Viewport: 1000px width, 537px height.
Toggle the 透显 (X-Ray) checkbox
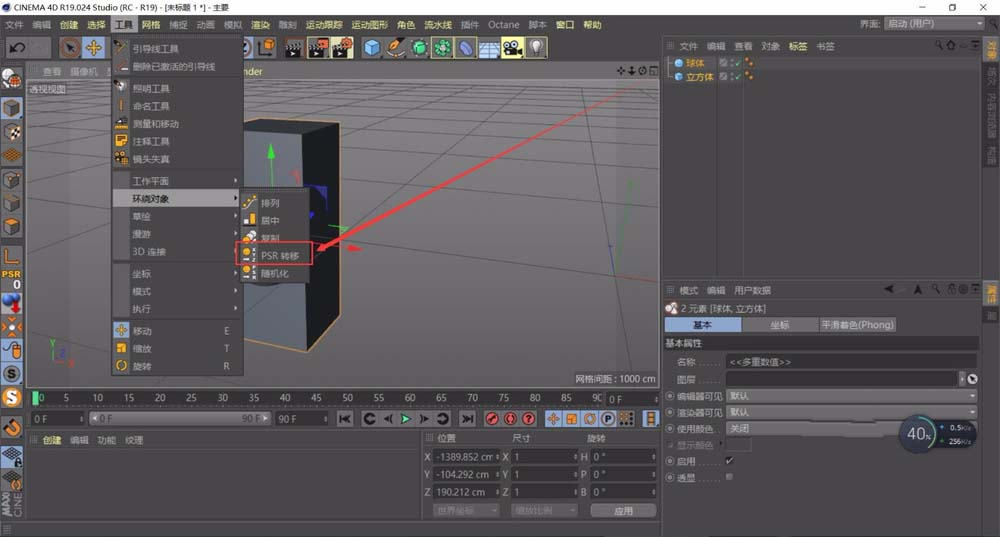(729, 477)
